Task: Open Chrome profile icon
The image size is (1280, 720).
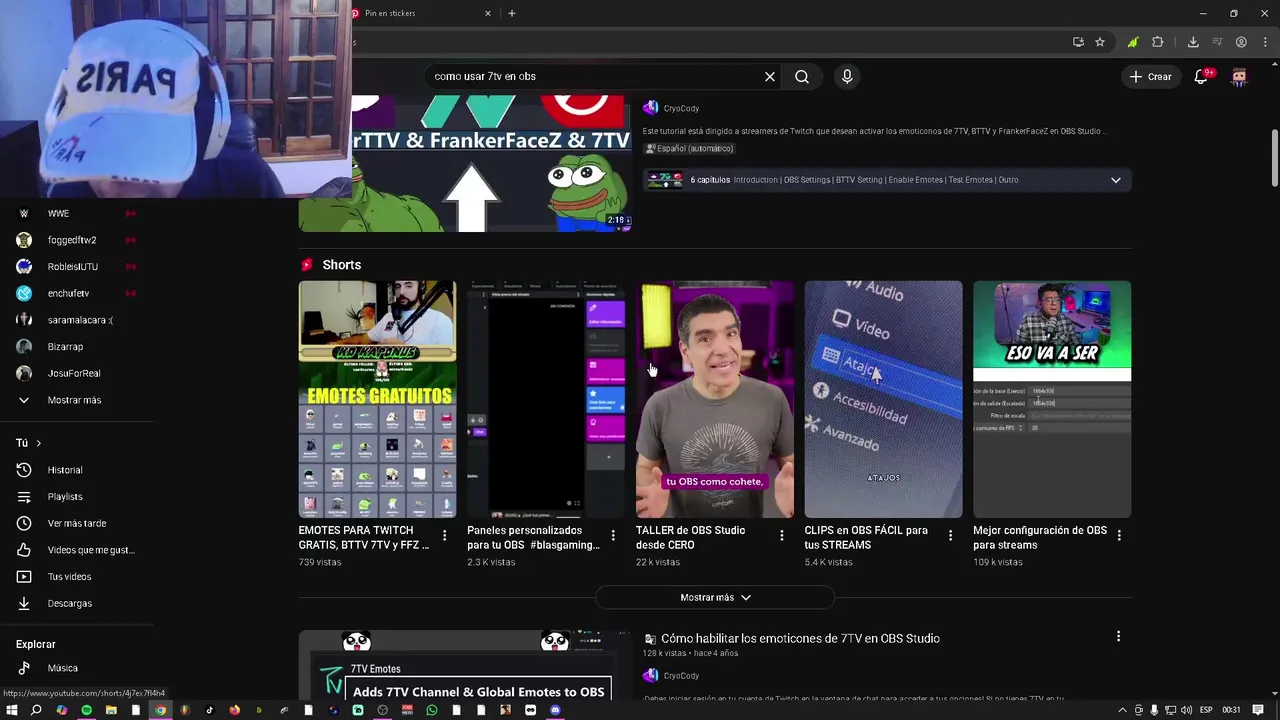Action: tap(1241, 42)
